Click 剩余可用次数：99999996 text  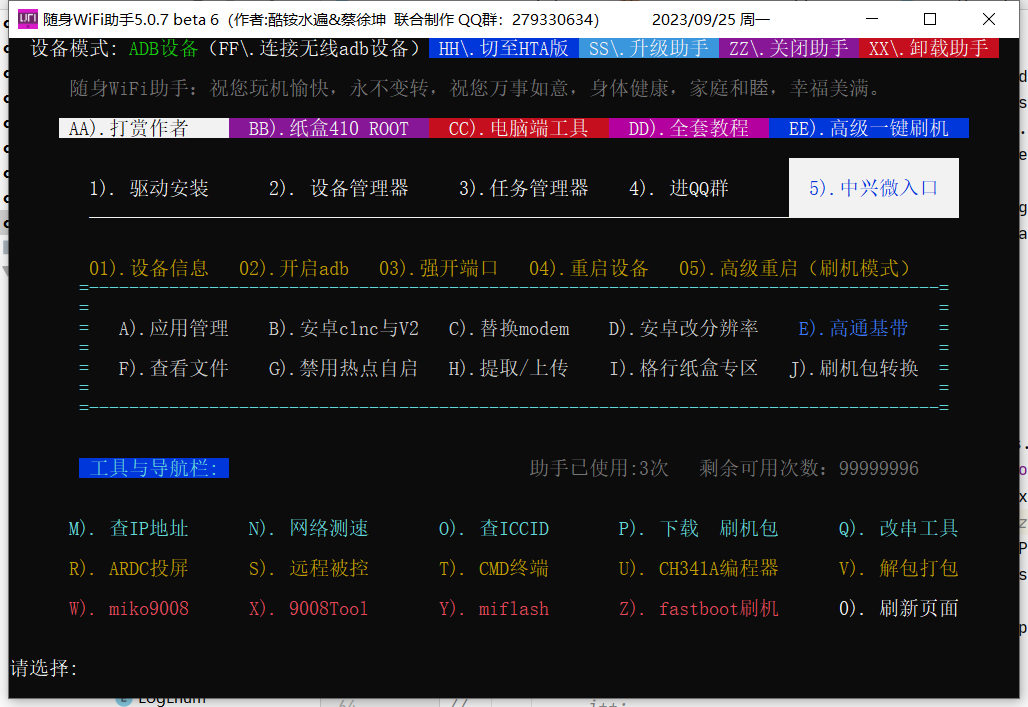pyautogui.click(x=808, y=468)
